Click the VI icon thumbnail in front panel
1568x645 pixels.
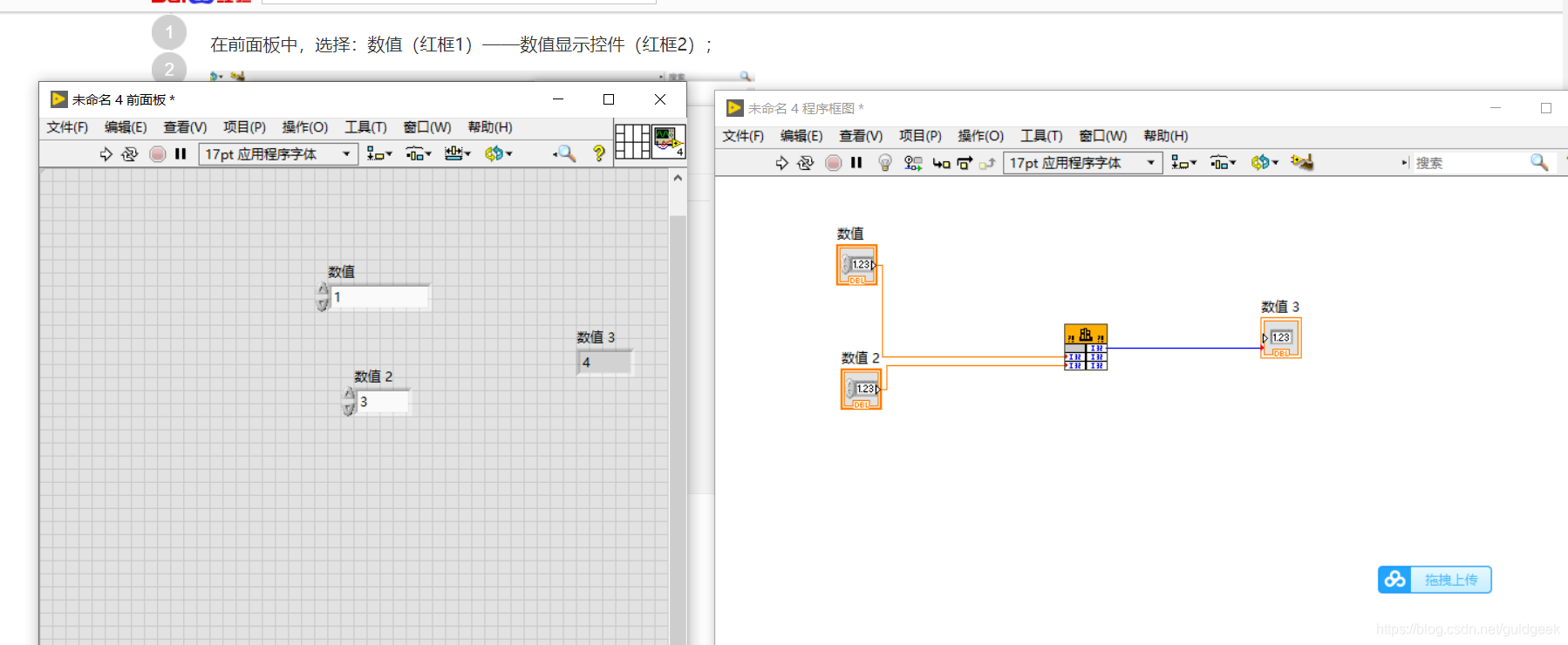click(670, 141)
